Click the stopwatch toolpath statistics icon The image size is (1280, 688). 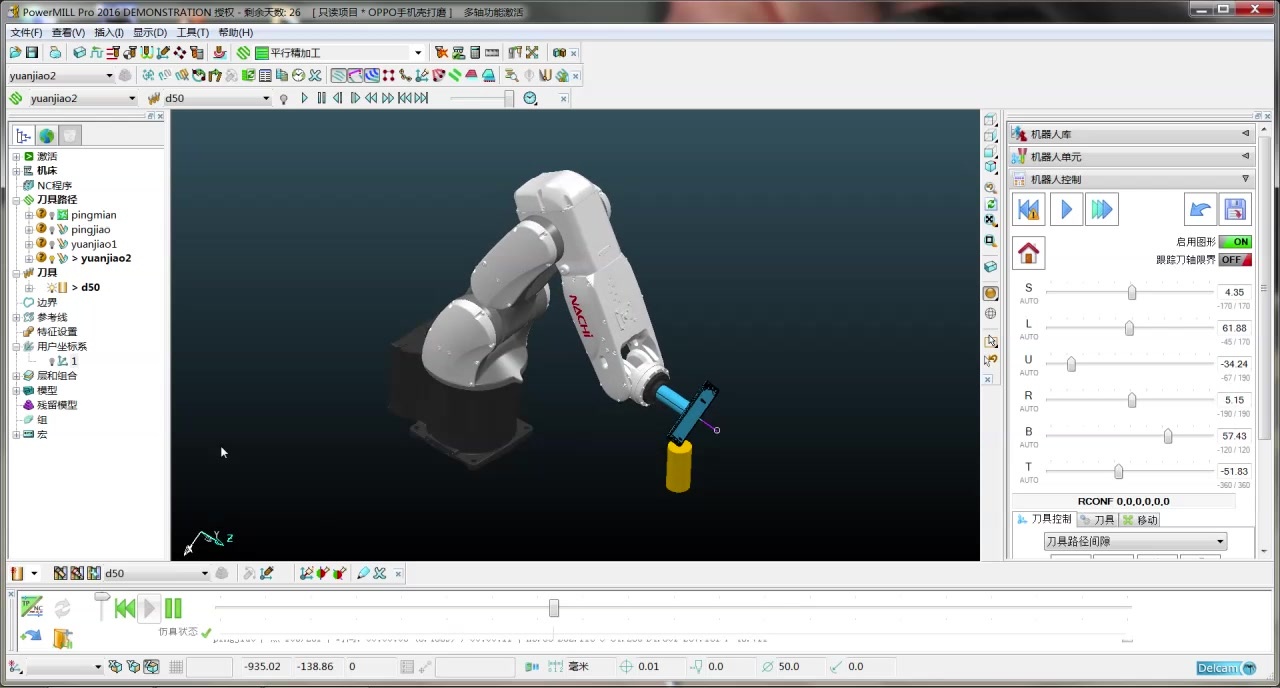[x=298, y=75]
